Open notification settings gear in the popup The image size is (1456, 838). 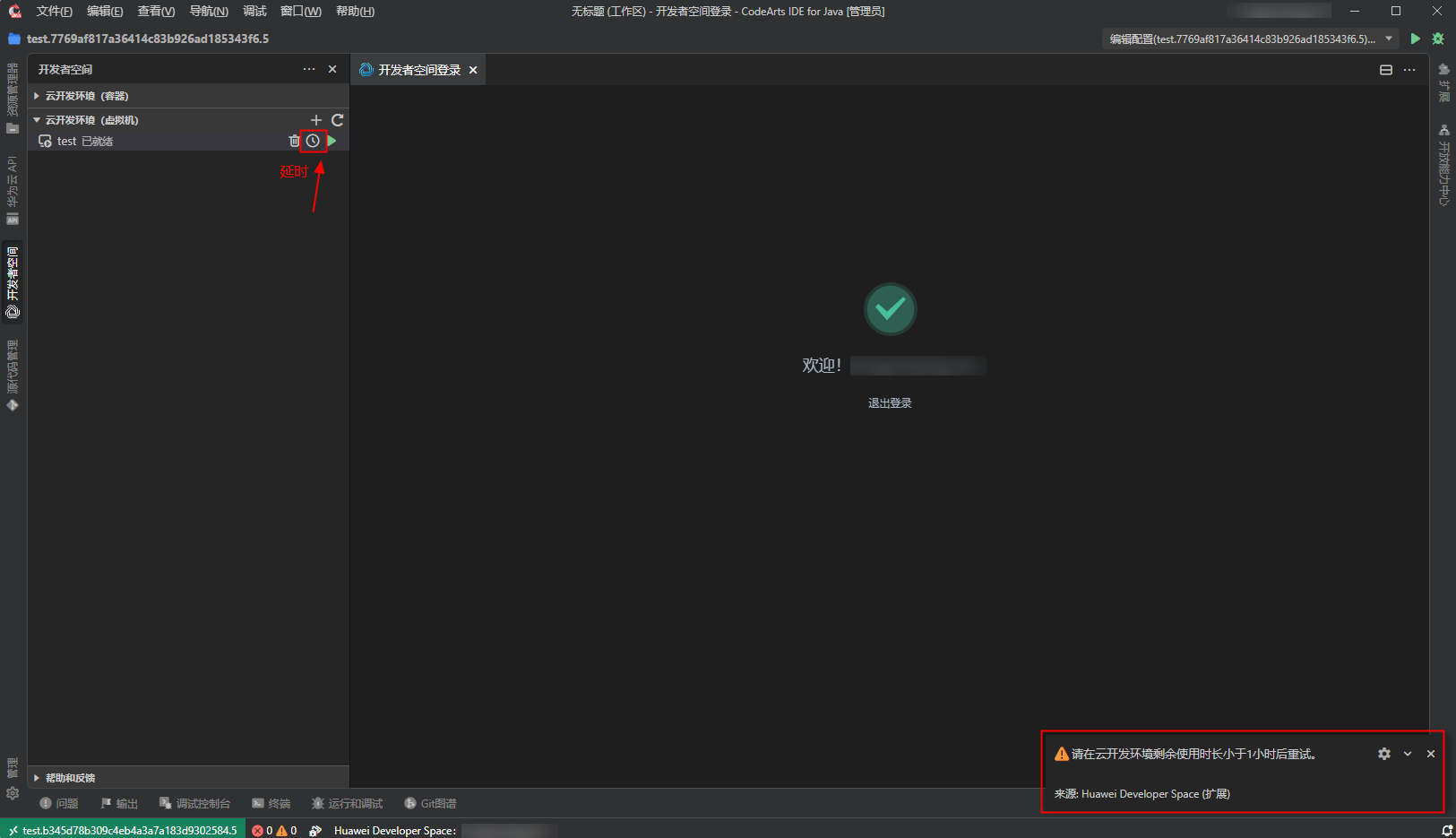point(1384,754)
